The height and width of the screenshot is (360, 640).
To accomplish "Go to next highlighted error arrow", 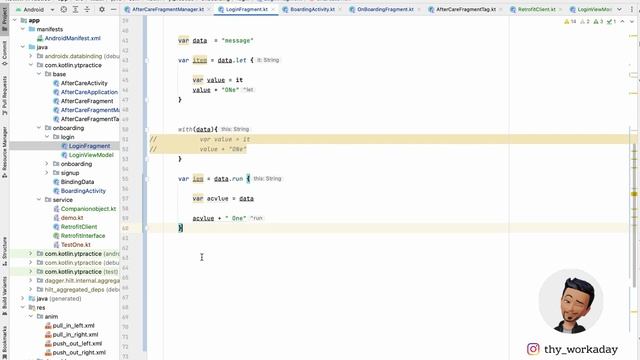I will (632, 22).
